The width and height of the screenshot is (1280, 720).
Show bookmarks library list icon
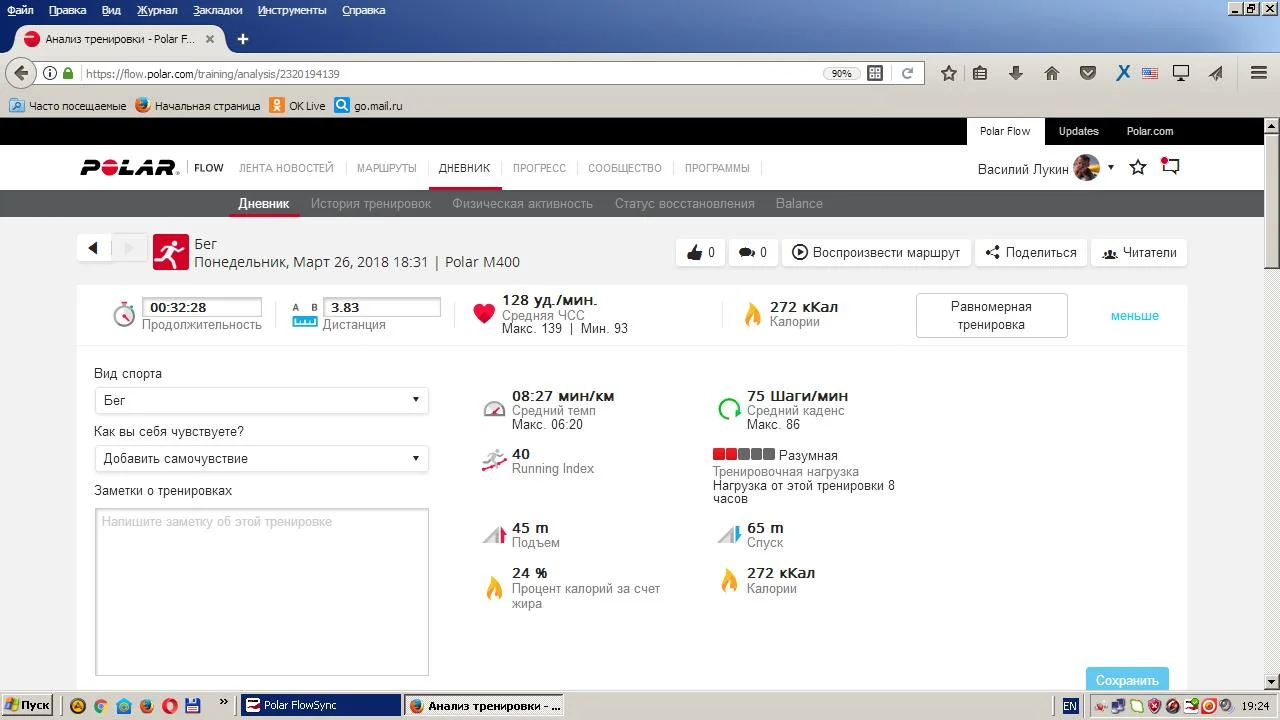point(980,73)
